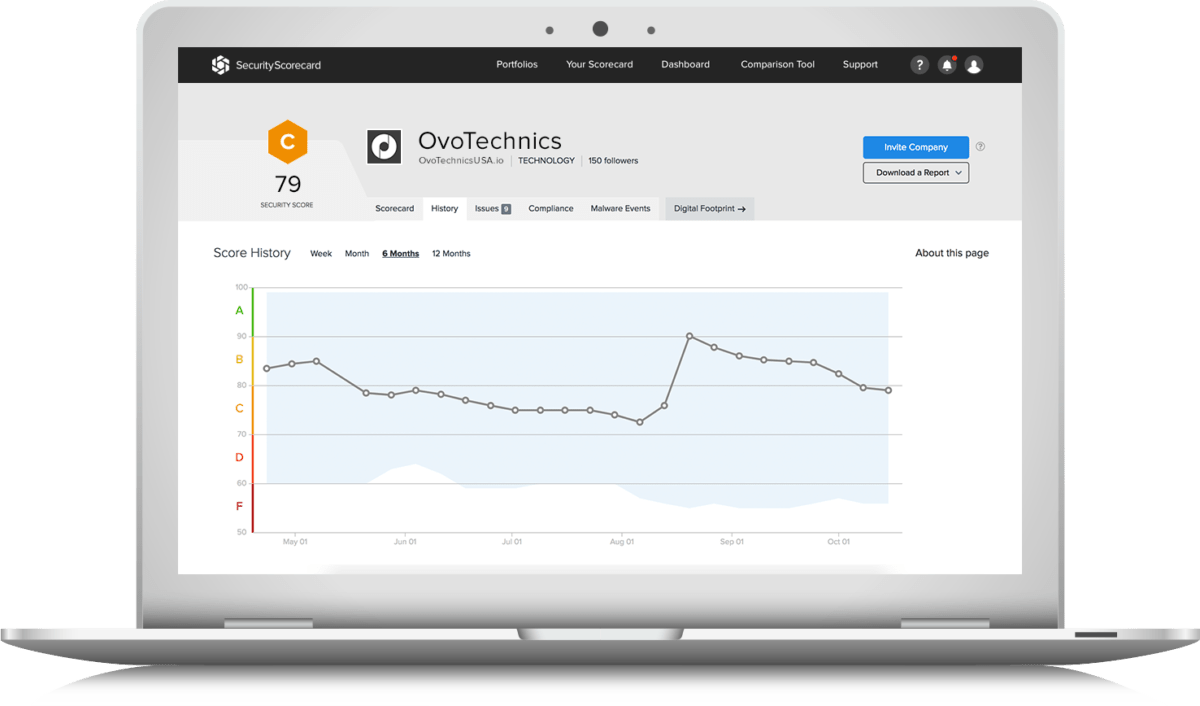Screen dimensions: 1200x706
Task: Click the OvoTechnics company name heading
Action: [490, 141]
